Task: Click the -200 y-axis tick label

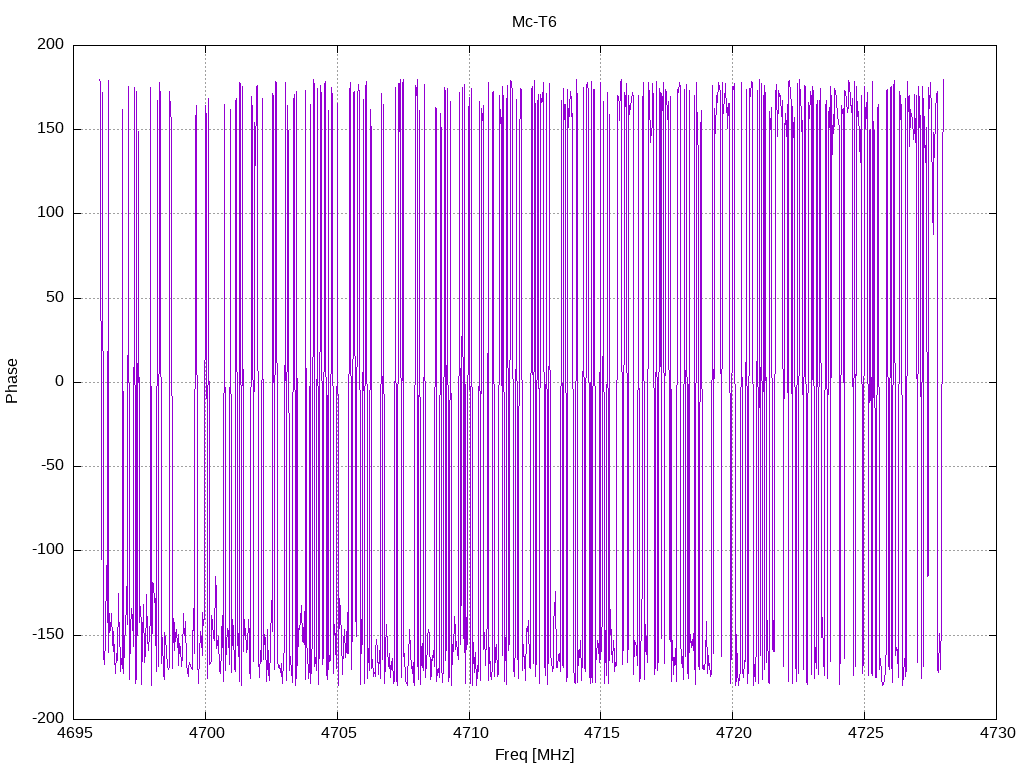Action: (48, 718)
